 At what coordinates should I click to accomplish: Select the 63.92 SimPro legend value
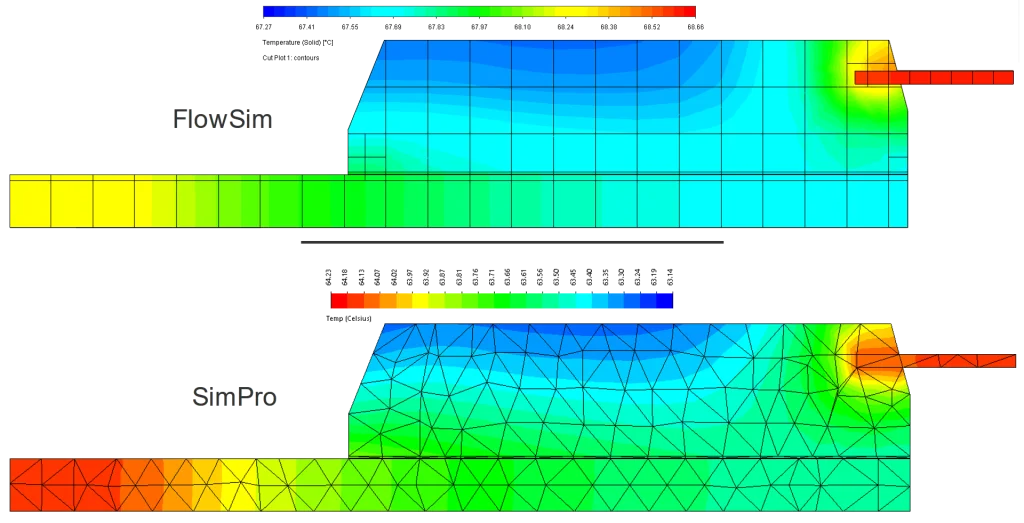[x=426, y=277]
